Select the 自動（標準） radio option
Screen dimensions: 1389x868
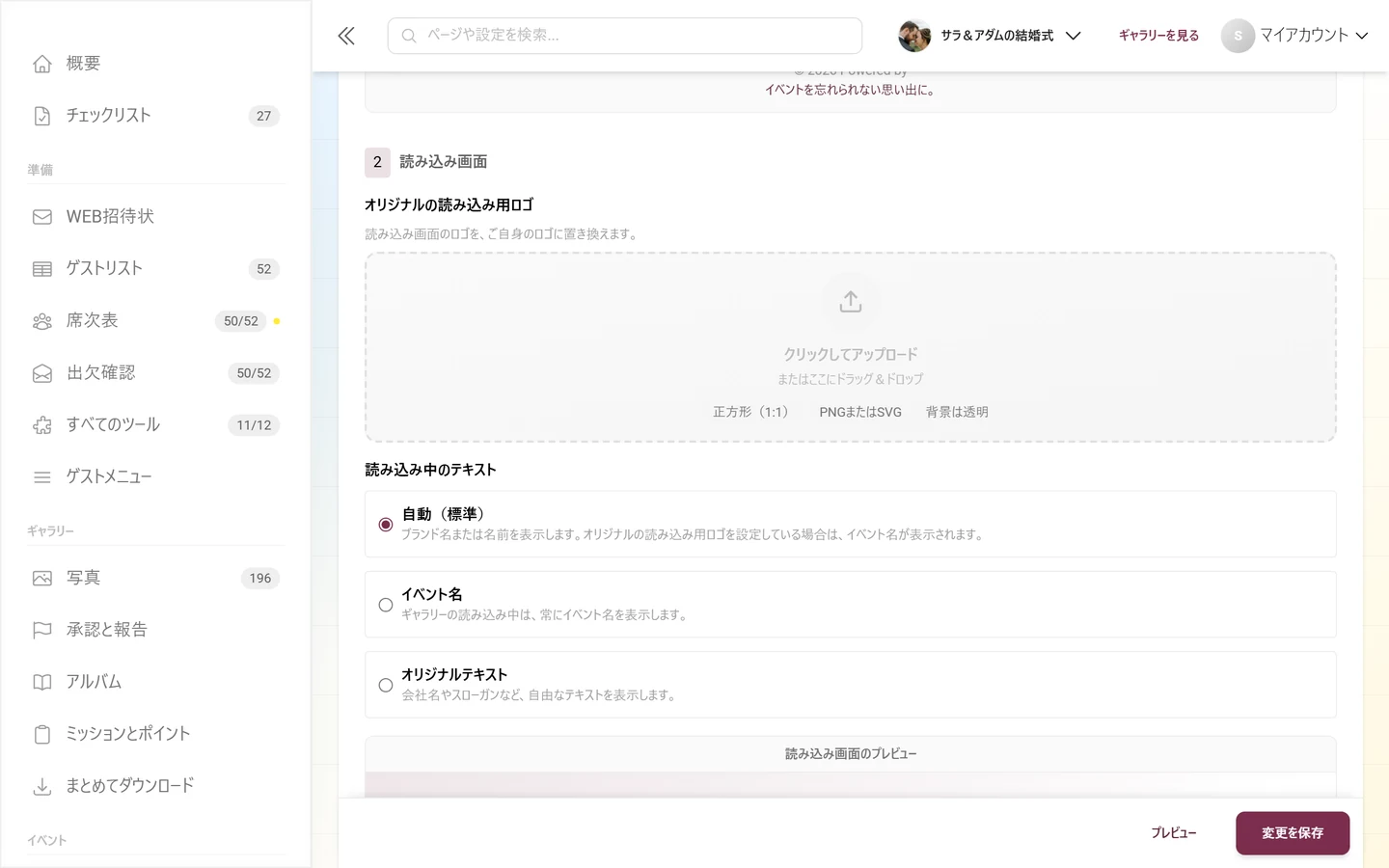[386, 525]
